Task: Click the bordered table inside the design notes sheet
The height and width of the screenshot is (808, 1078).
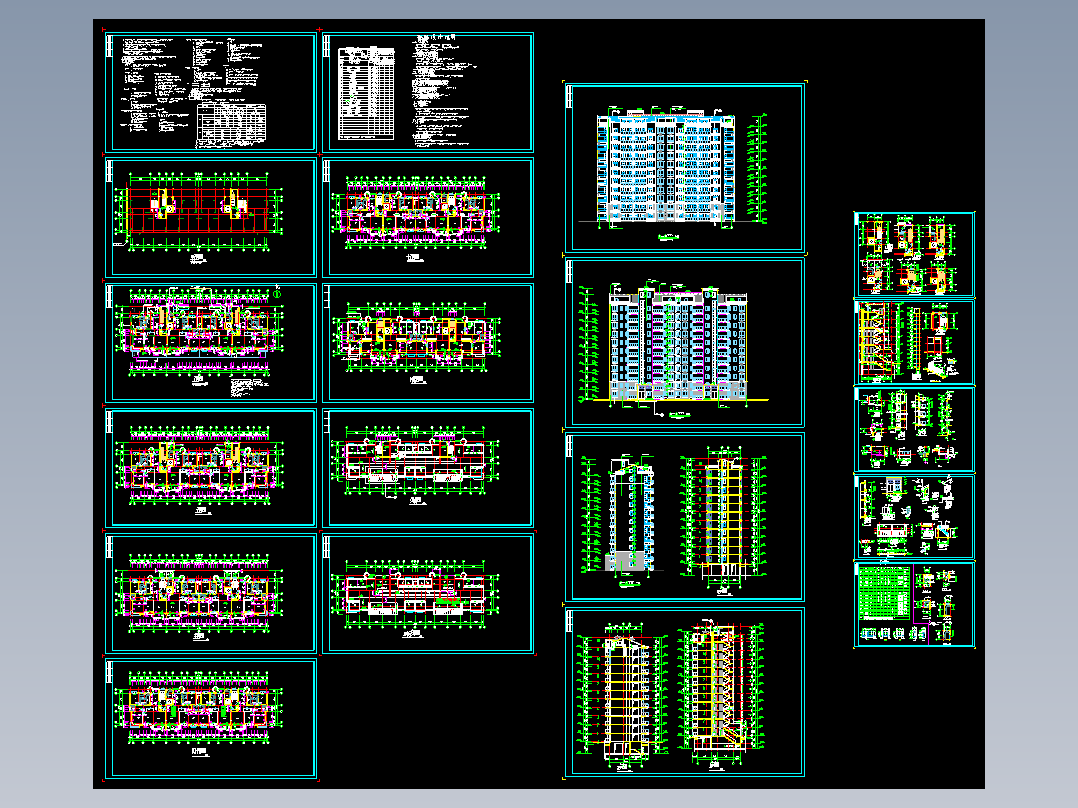Action: (x=231, y=125)
